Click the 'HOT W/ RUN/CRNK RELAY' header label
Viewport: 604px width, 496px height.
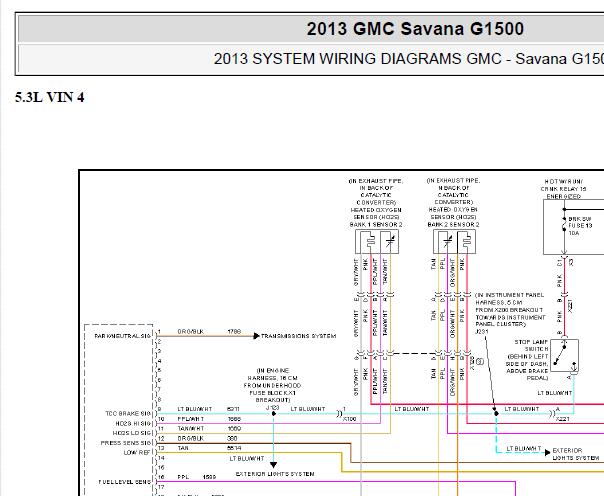(563, 189)
